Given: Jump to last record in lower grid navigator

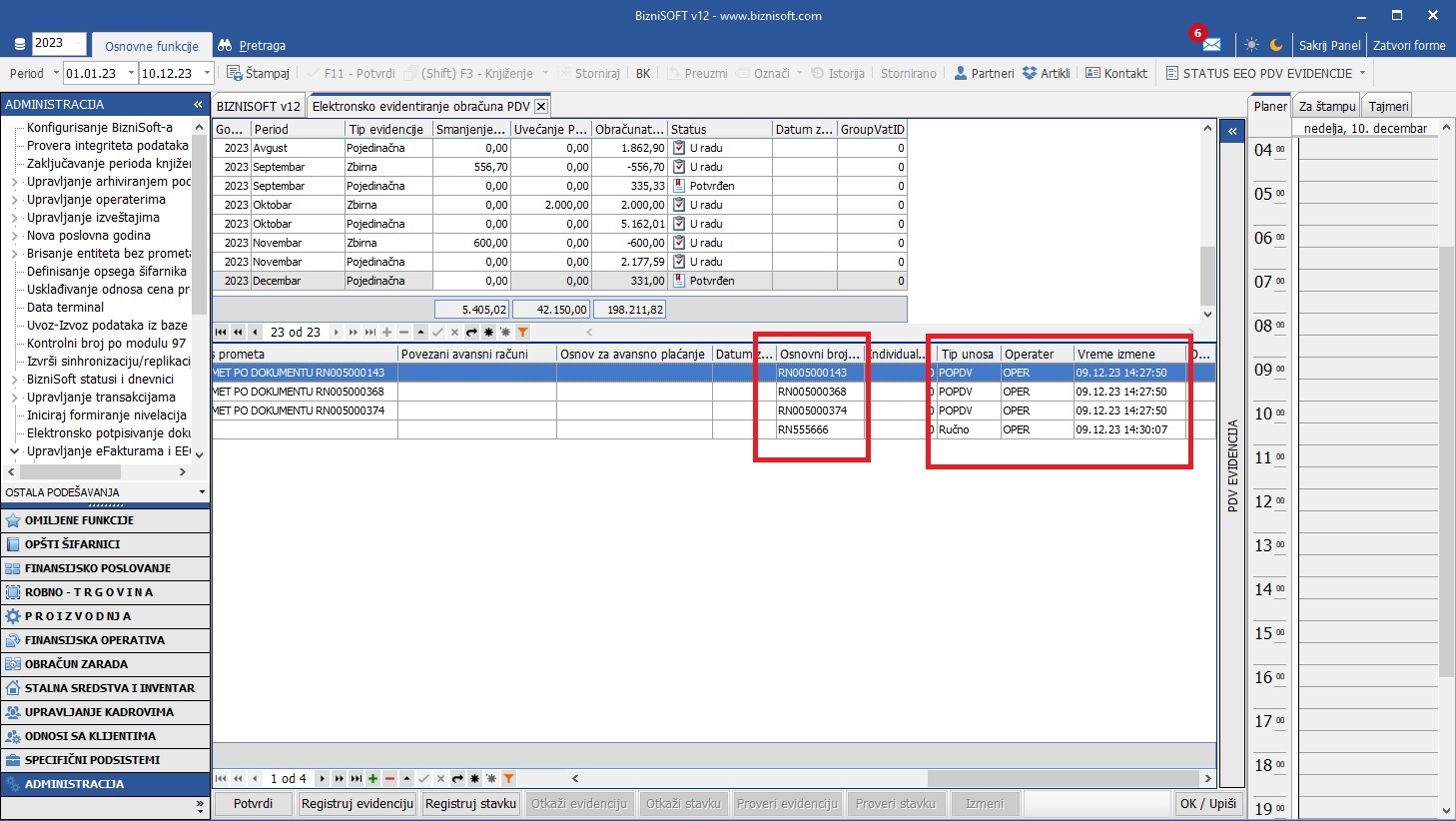Looking at the screenshot, I should [356, 779].
